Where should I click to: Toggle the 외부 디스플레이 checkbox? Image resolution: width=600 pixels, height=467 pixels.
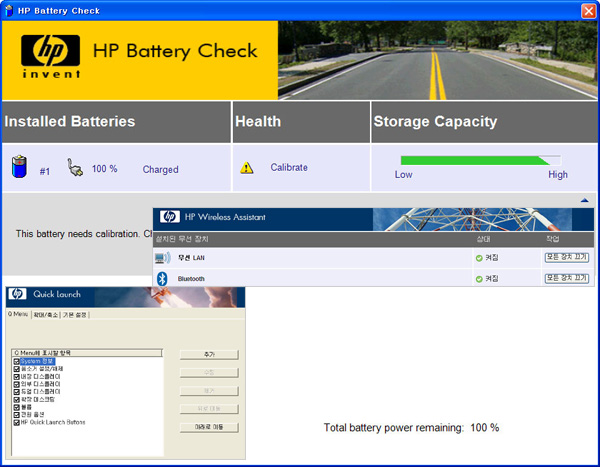coord(16,384)
